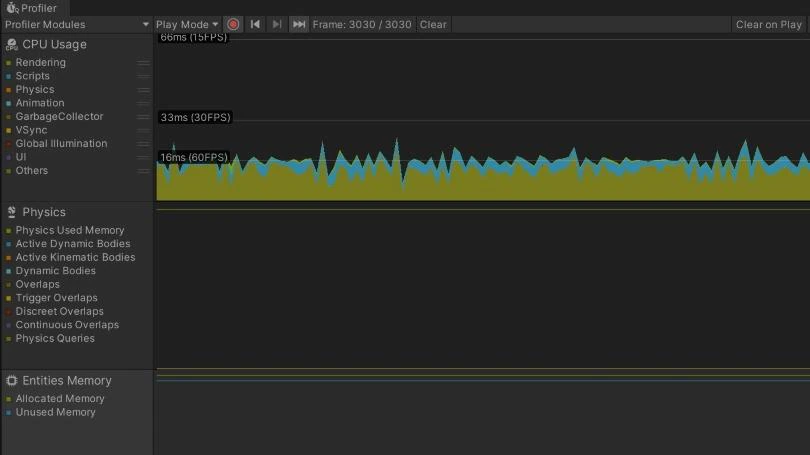This screenshot has height=455, width=810.
Task: Grab the Physics category reorder handle
Action: point(143,90)
